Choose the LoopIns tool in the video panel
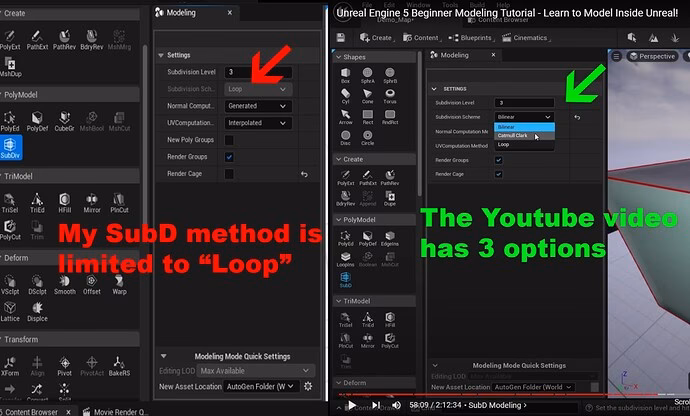The height and width of the screenshot is (416, 690). click(345, 259)
